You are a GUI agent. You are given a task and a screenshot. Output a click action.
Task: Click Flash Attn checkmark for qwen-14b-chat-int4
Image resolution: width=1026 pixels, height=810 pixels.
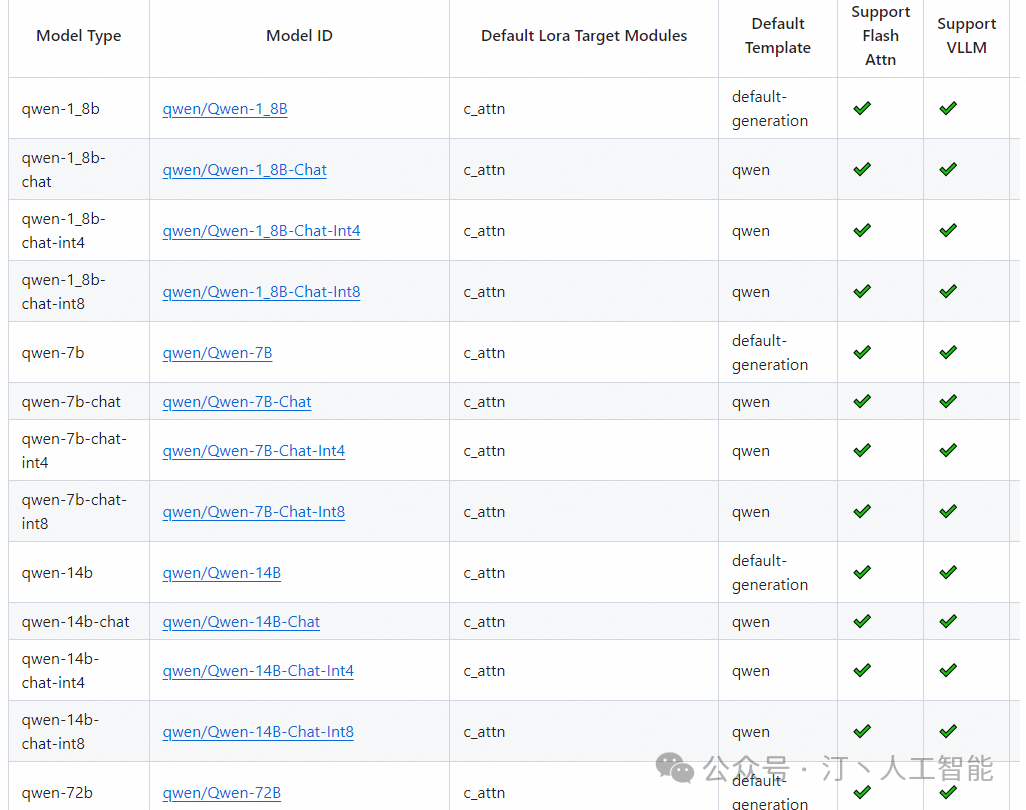862,670
